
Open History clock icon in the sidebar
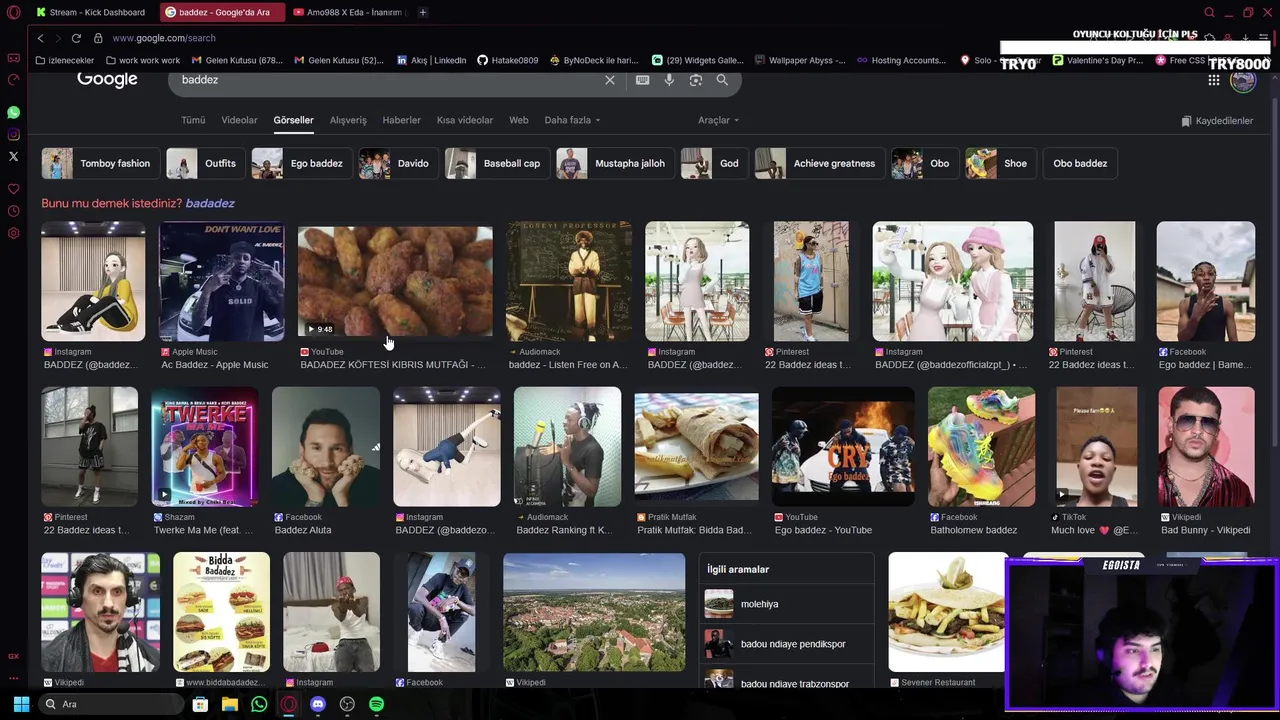[x=13, y=211]
